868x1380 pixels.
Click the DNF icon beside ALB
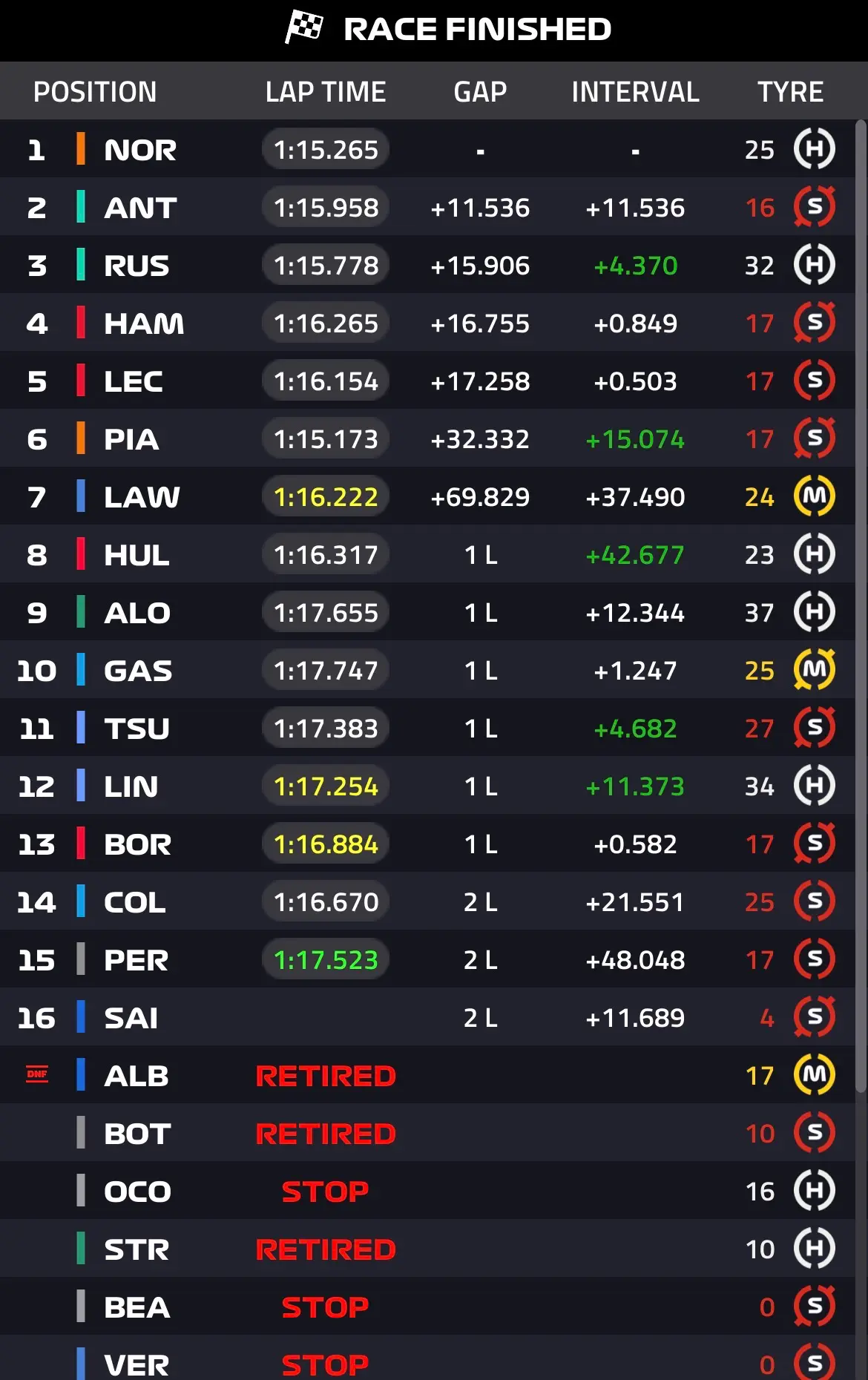37,1074
